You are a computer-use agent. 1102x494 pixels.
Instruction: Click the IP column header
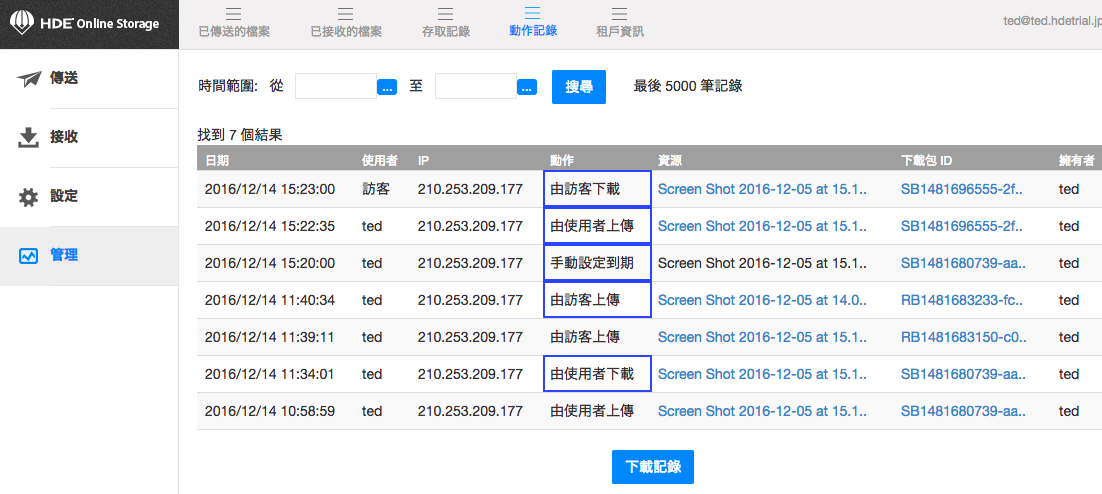423,161
